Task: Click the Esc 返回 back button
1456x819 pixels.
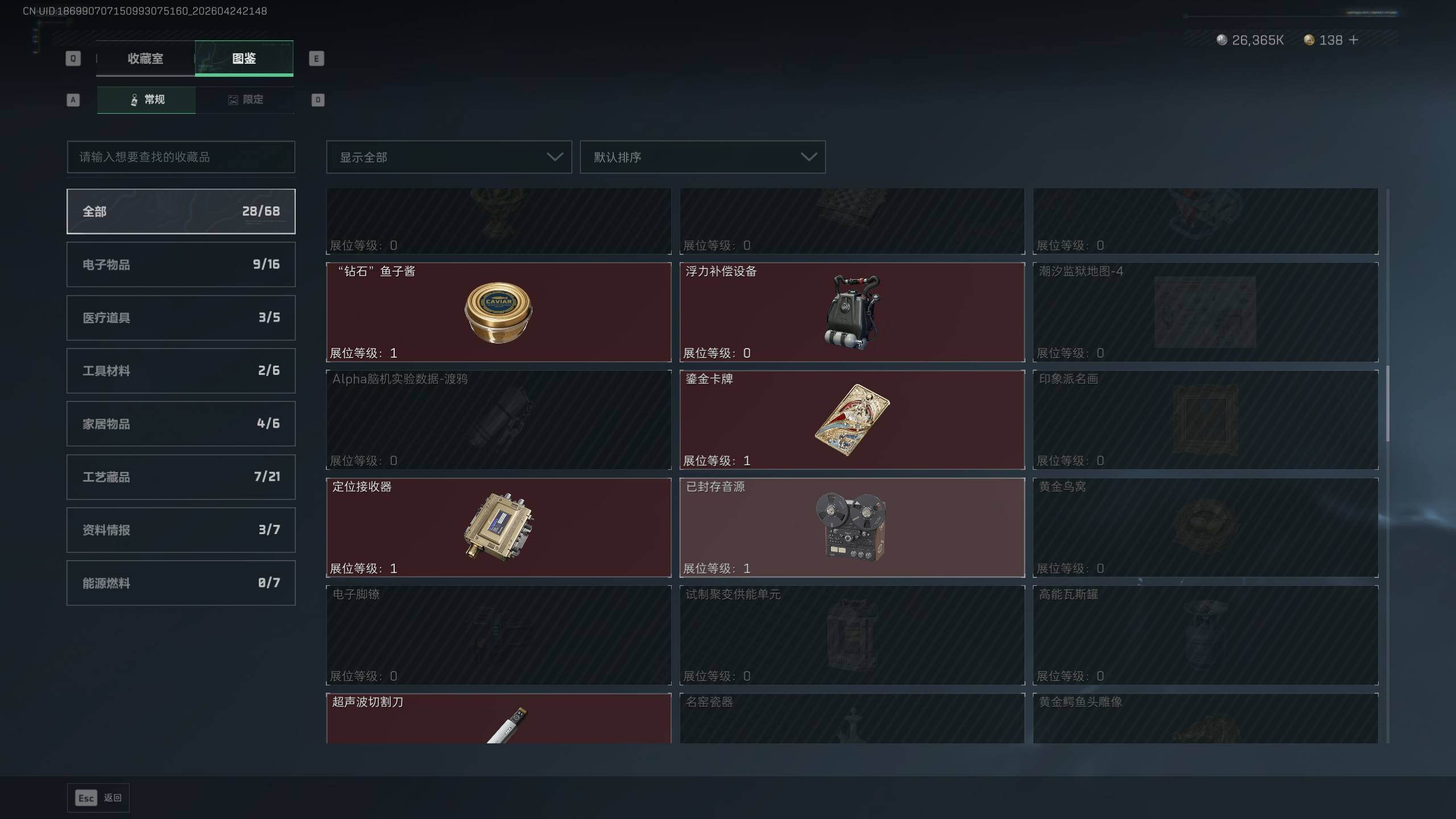Action: (98, 798)
